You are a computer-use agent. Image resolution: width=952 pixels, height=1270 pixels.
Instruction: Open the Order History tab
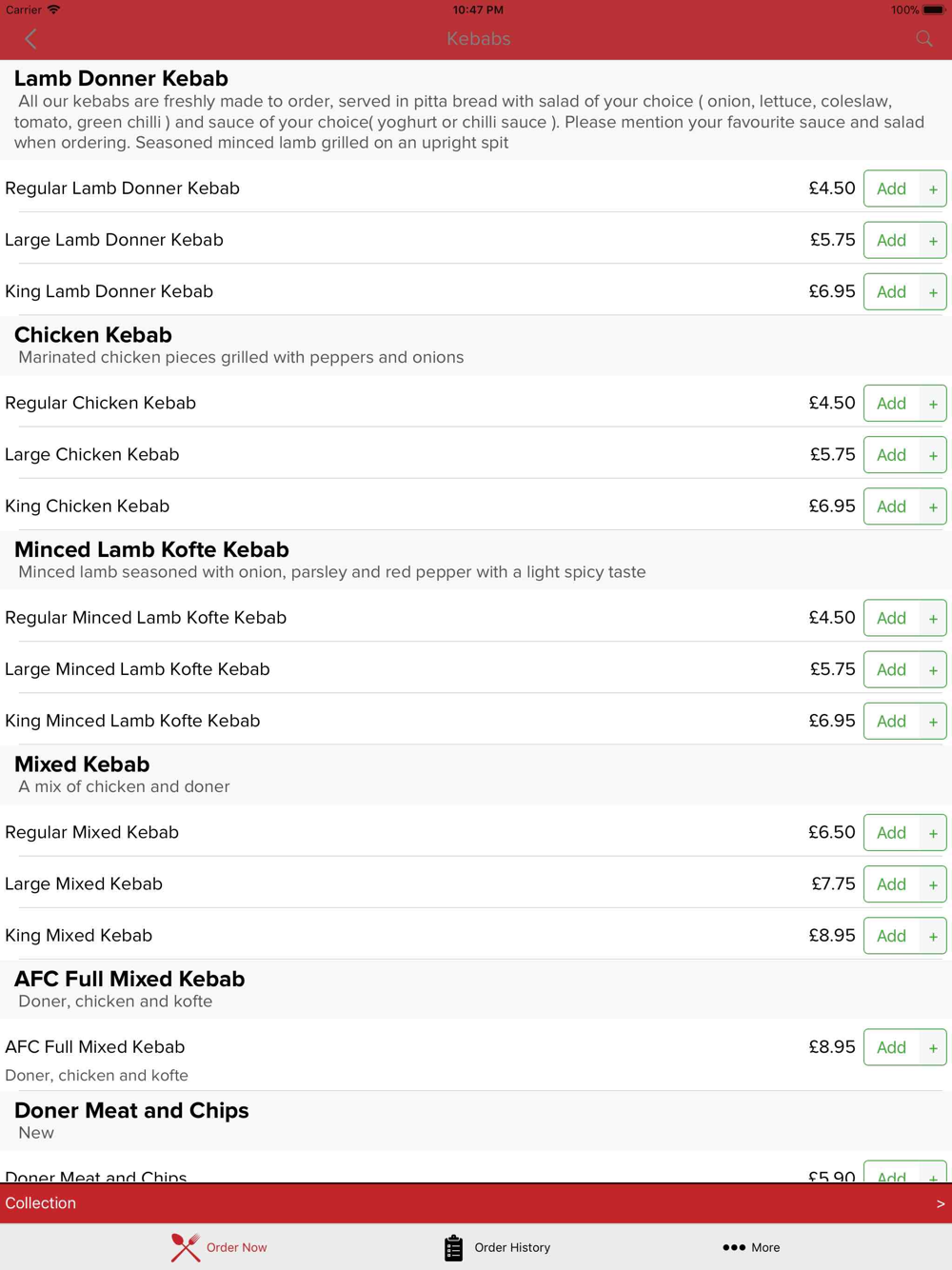pos(497,1247)
